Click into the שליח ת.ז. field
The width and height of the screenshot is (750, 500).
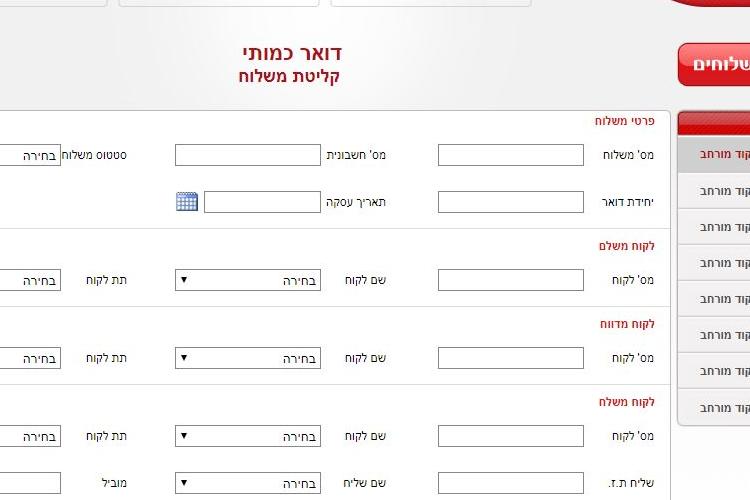[511, 483]
